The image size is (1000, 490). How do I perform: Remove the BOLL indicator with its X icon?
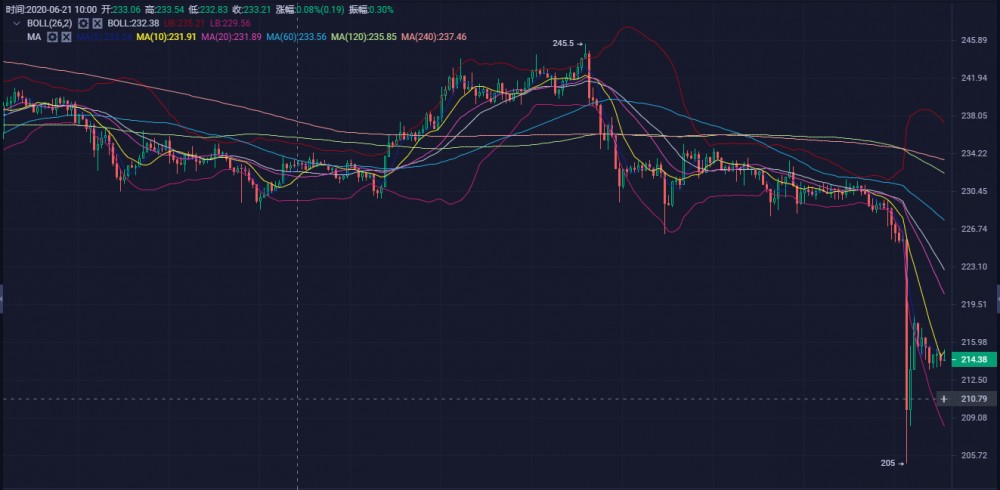click(97, 22)
